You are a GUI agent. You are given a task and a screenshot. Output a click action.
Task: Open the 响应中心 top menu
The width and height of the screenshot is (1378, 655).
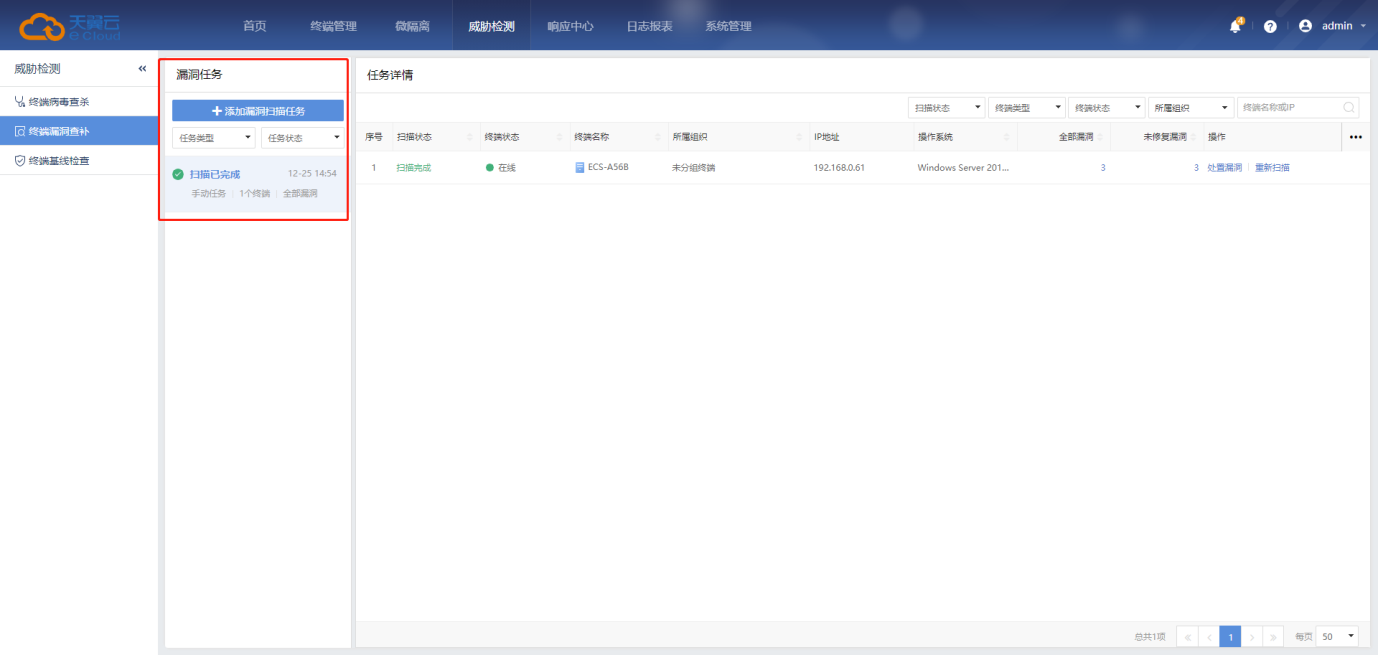(570, 26)
